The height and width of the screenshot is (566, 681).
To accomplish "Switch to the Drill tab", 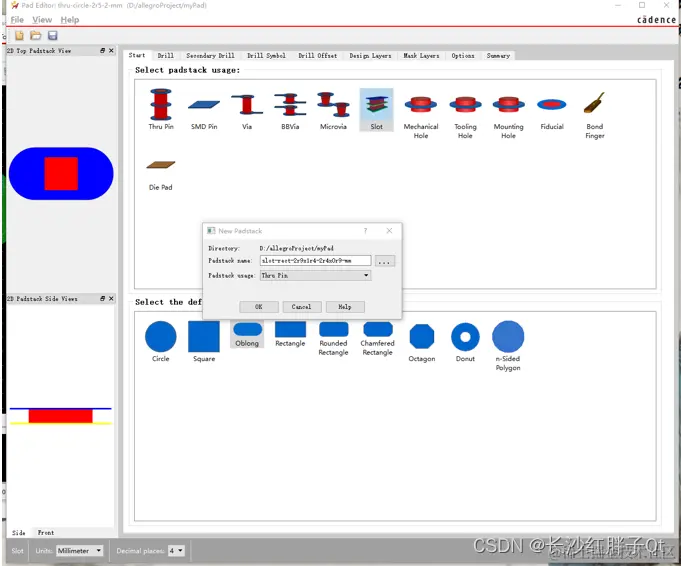I will pos(165,56).
